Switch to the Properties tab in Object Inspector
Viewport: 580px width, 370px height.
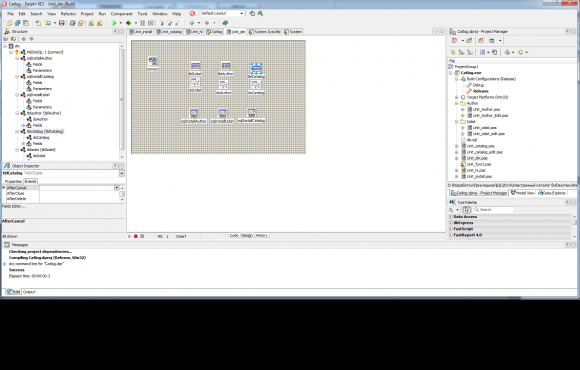coord(13,181)
